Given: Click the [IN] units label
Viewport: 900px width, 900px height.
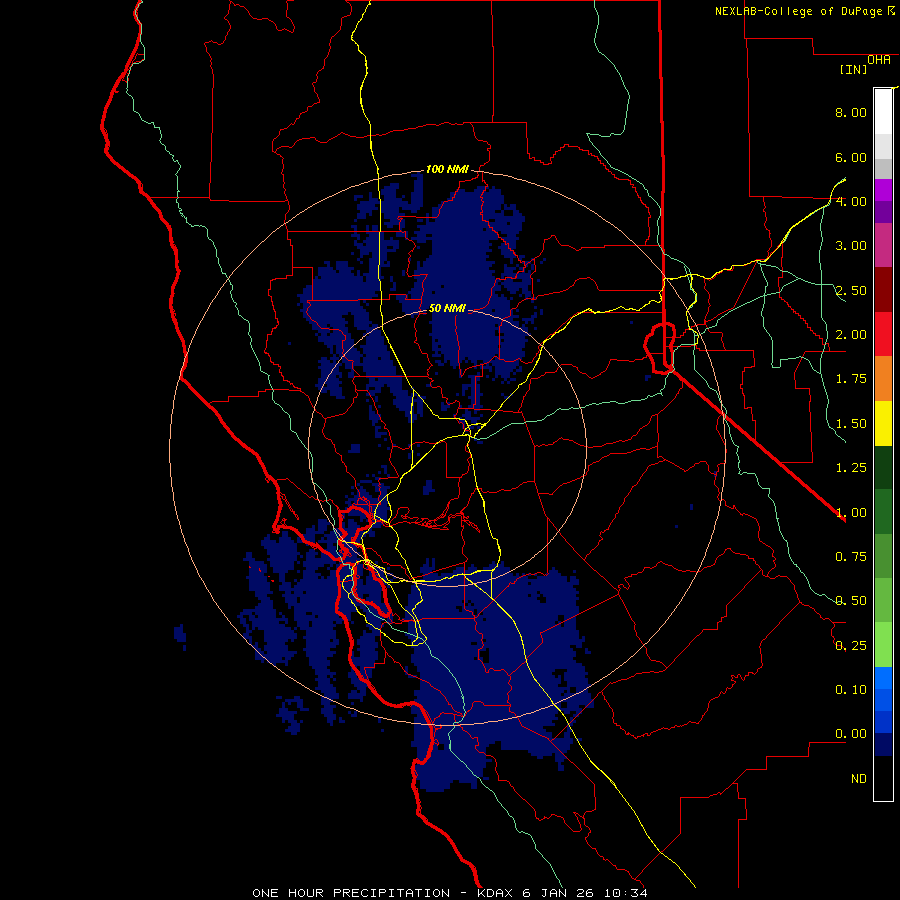Looking at the screenshot, I should (x=854, y=69).
